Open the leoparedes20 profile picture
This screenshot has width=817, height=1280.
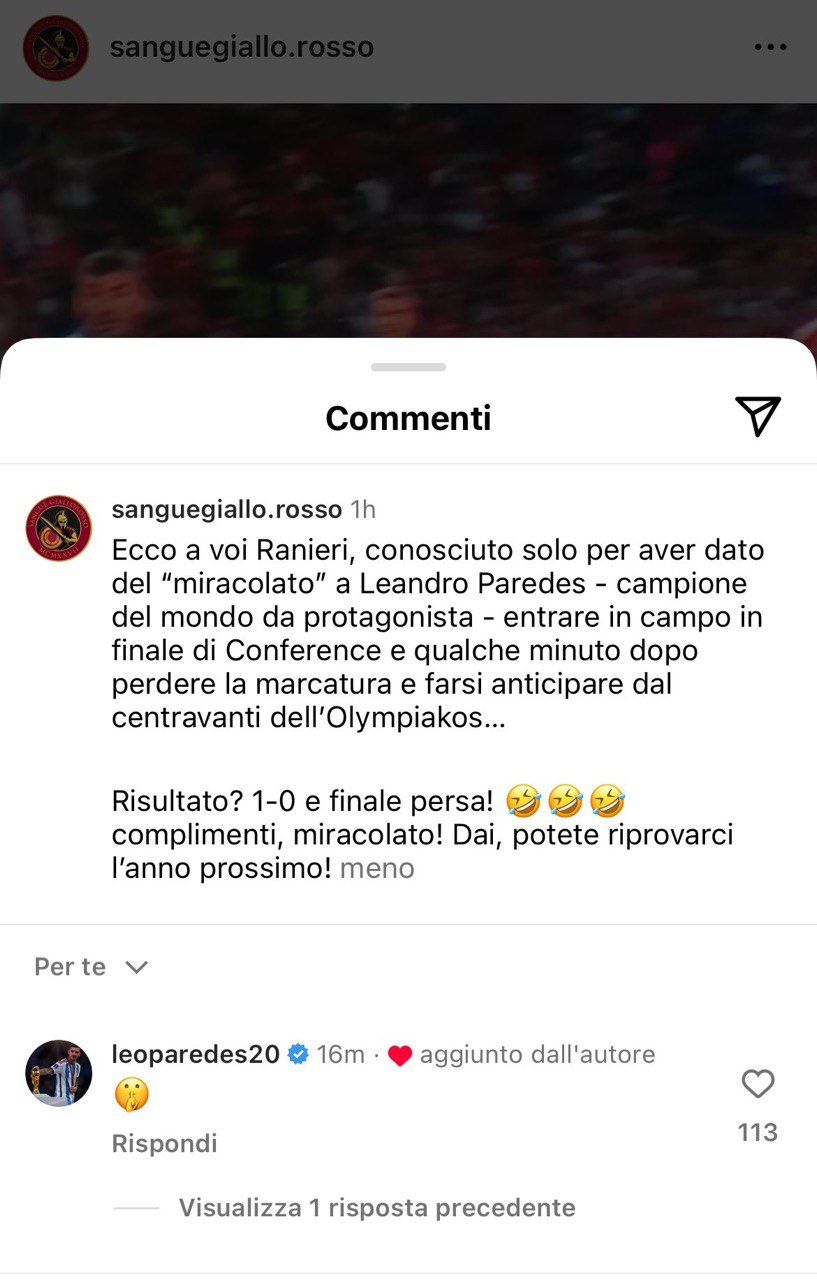click(58, 1073)
